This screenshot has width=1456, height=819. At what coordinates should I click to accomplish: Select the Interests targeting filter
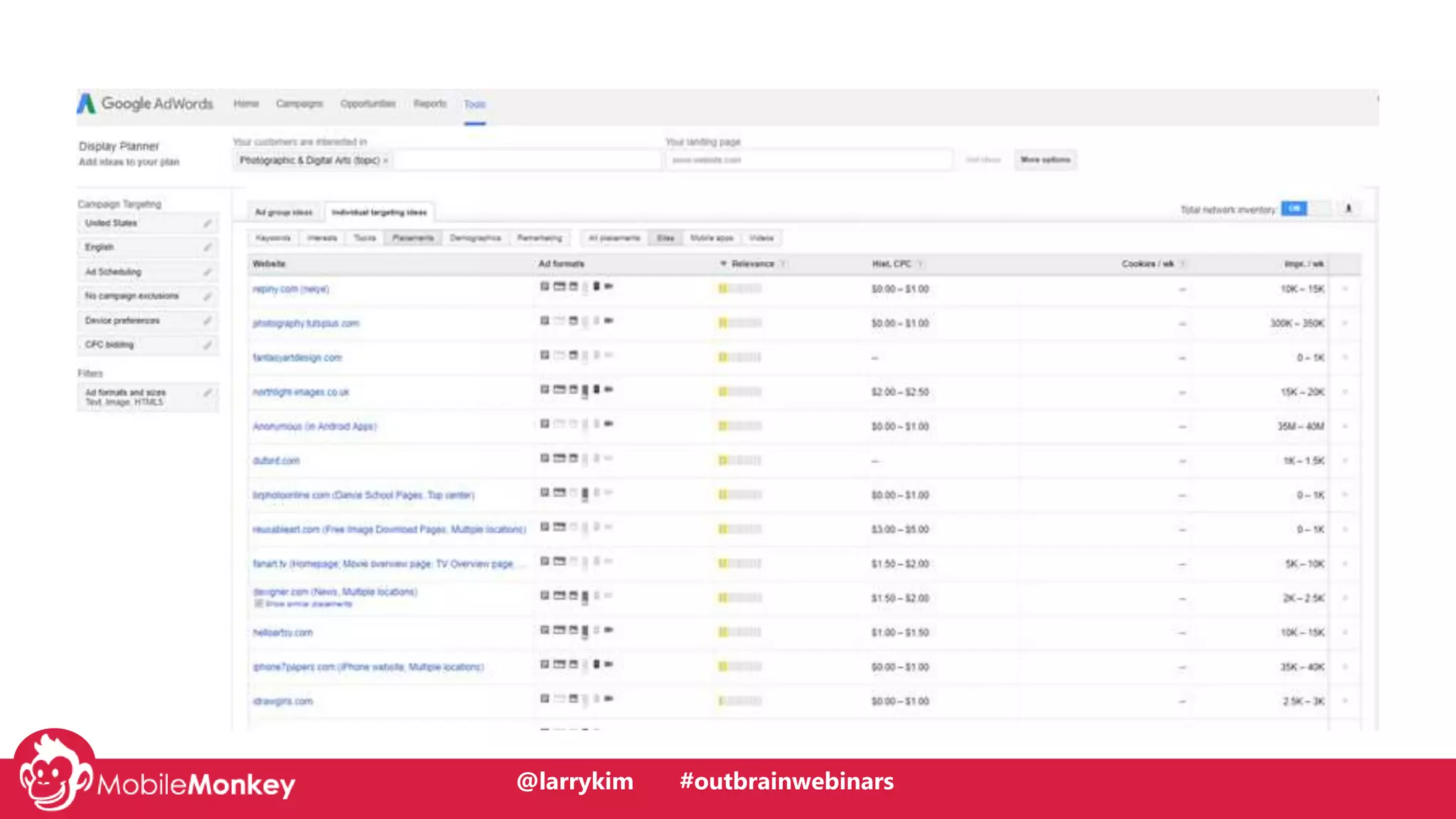click(322, 238)
